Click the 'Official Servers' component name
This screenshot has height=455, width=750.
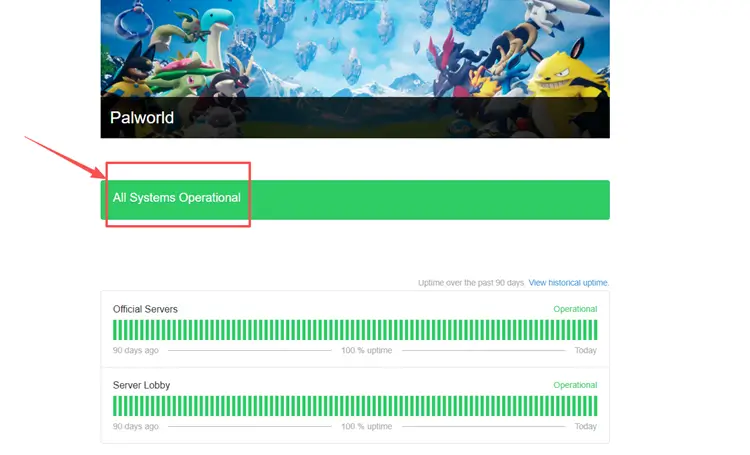[145, 309]
